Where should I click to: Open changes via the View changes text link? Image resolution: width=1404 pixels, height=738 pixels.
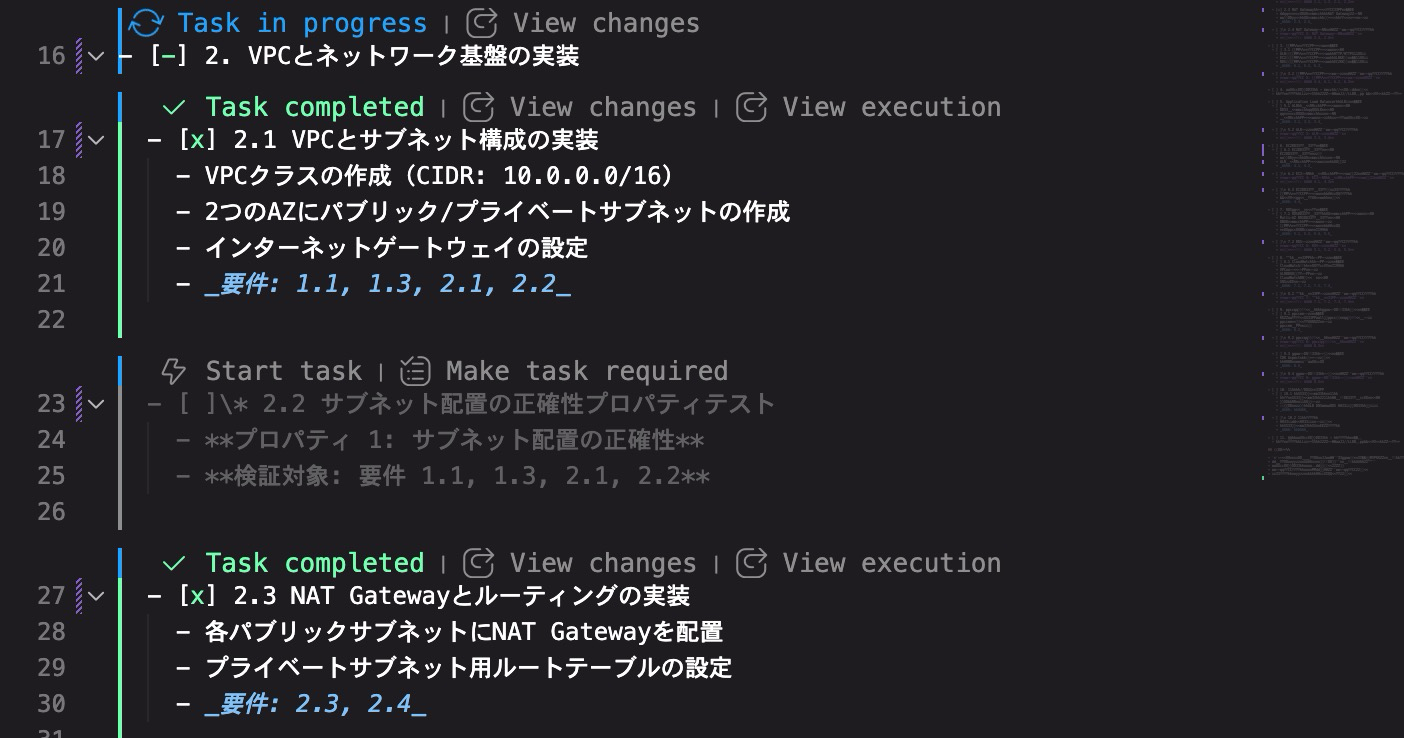tap(607, 22)
